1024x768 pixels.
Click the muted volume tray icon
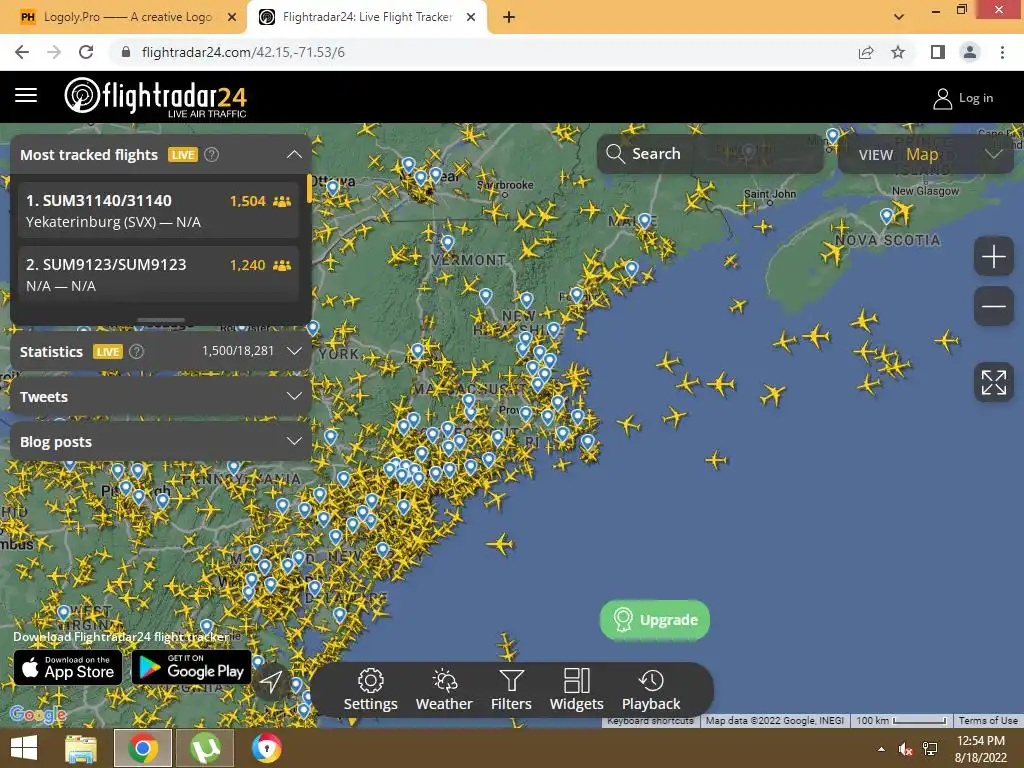[905, 749]
